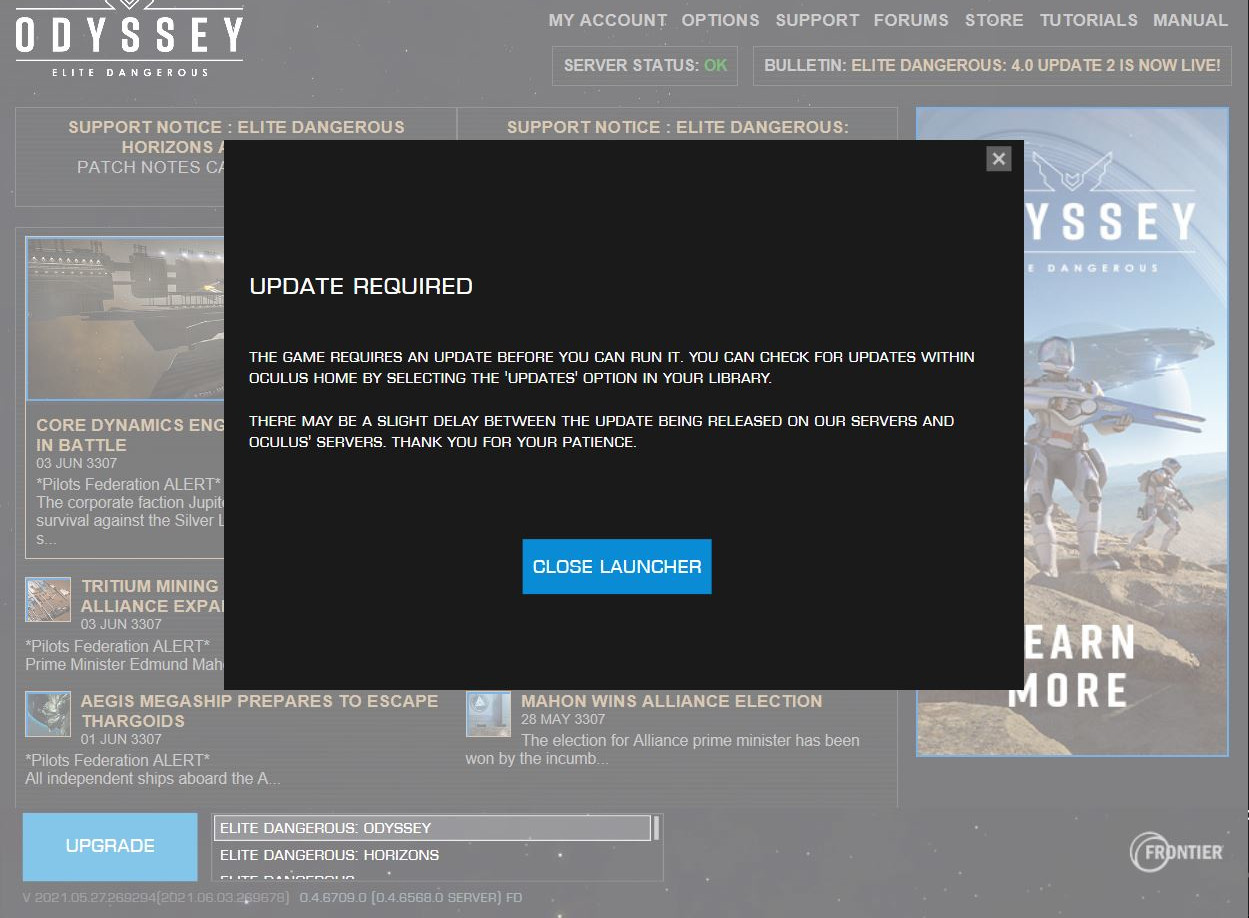Screen dimensions: 1249x918
Task: Click the featured article station image
Action: click(125, 319)
